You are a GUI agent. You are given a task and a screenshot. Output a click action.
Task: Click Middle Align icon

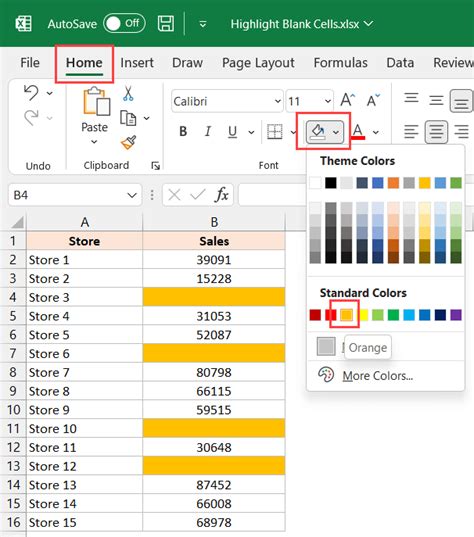point(436,100)
